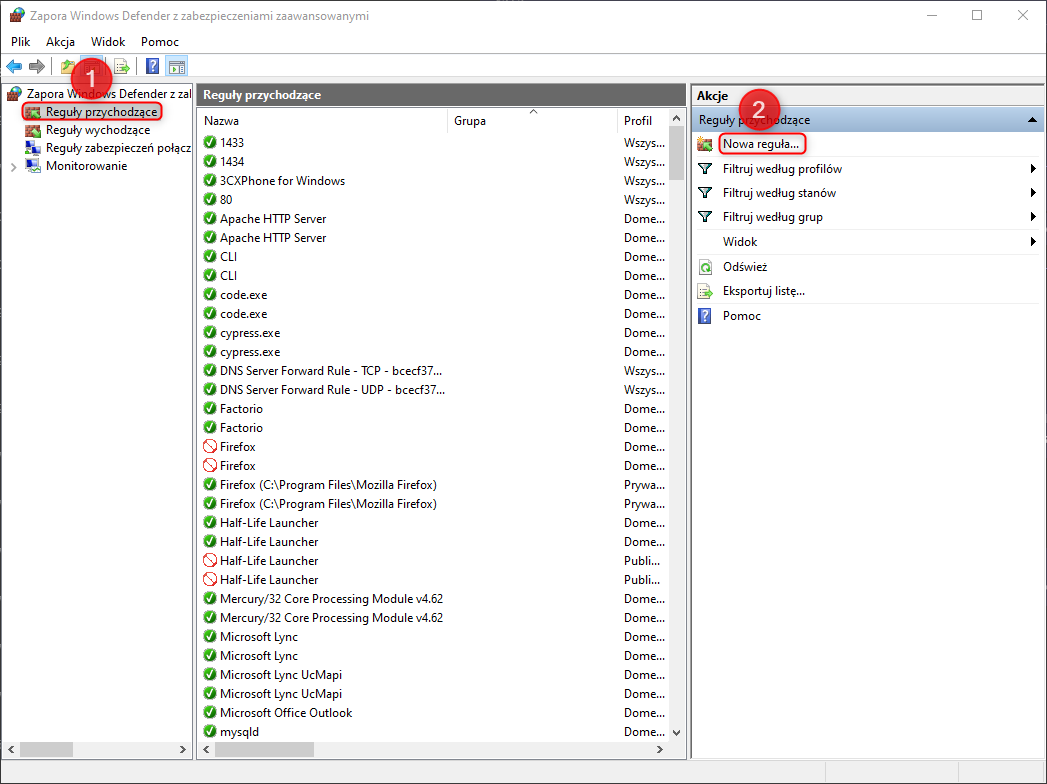Click the Reguły zabezpieczeń połączeń tree icon

[33, 148]
